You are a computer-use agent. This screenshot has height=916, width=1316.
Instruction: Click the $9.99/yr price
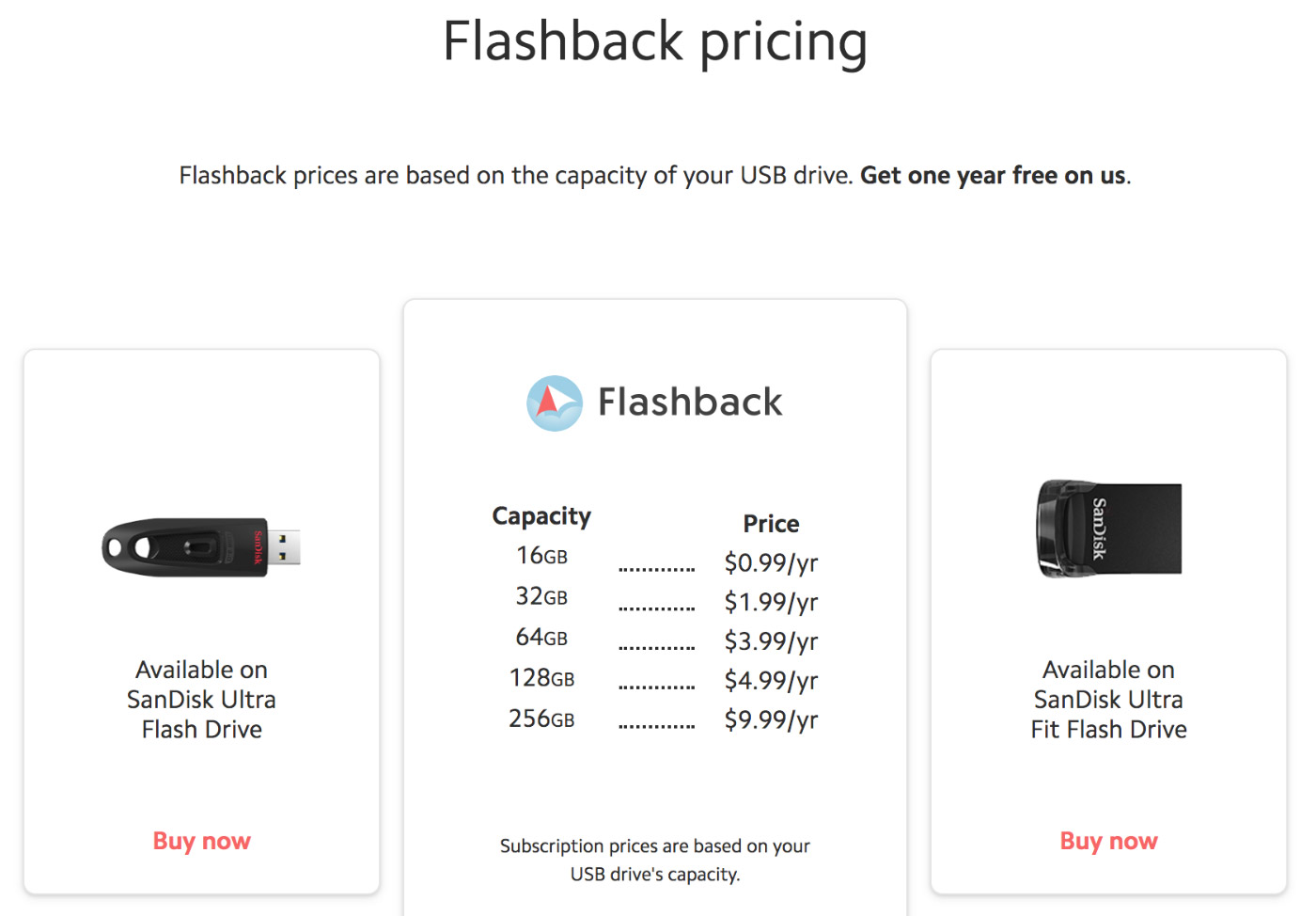[x=771, y=719]
